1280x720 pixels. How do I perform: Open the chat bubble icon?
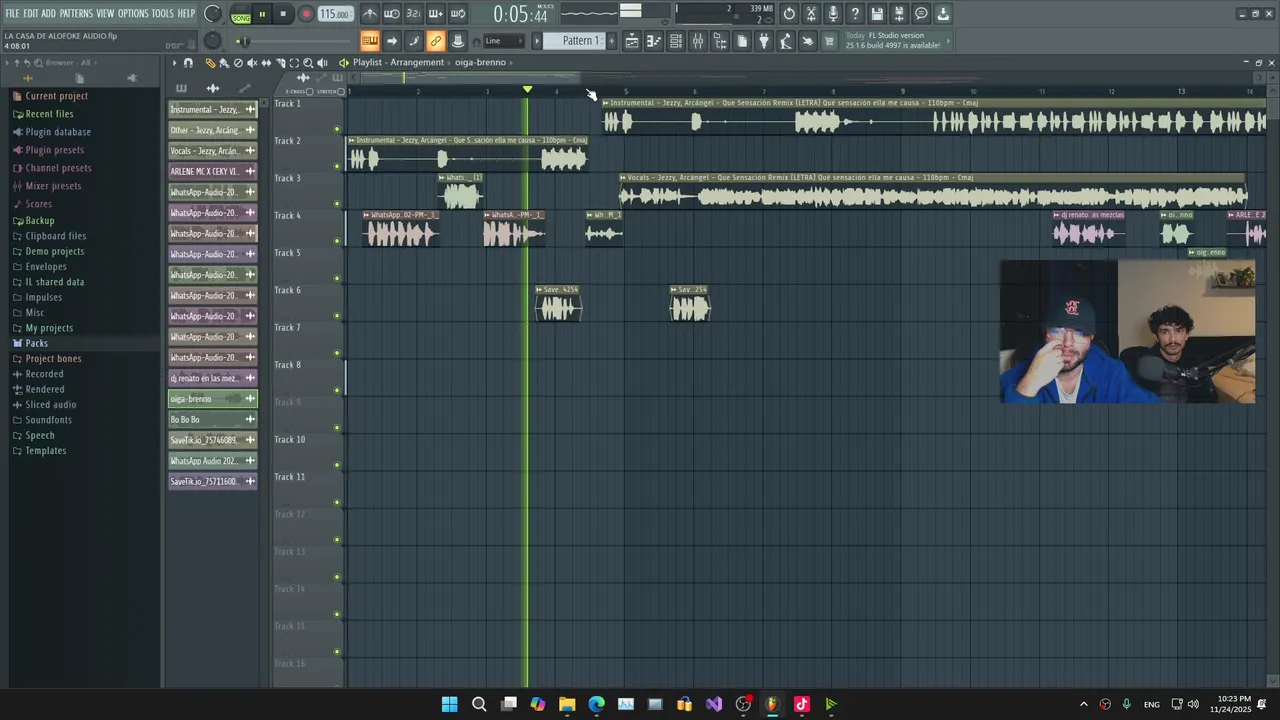point(921,14)
